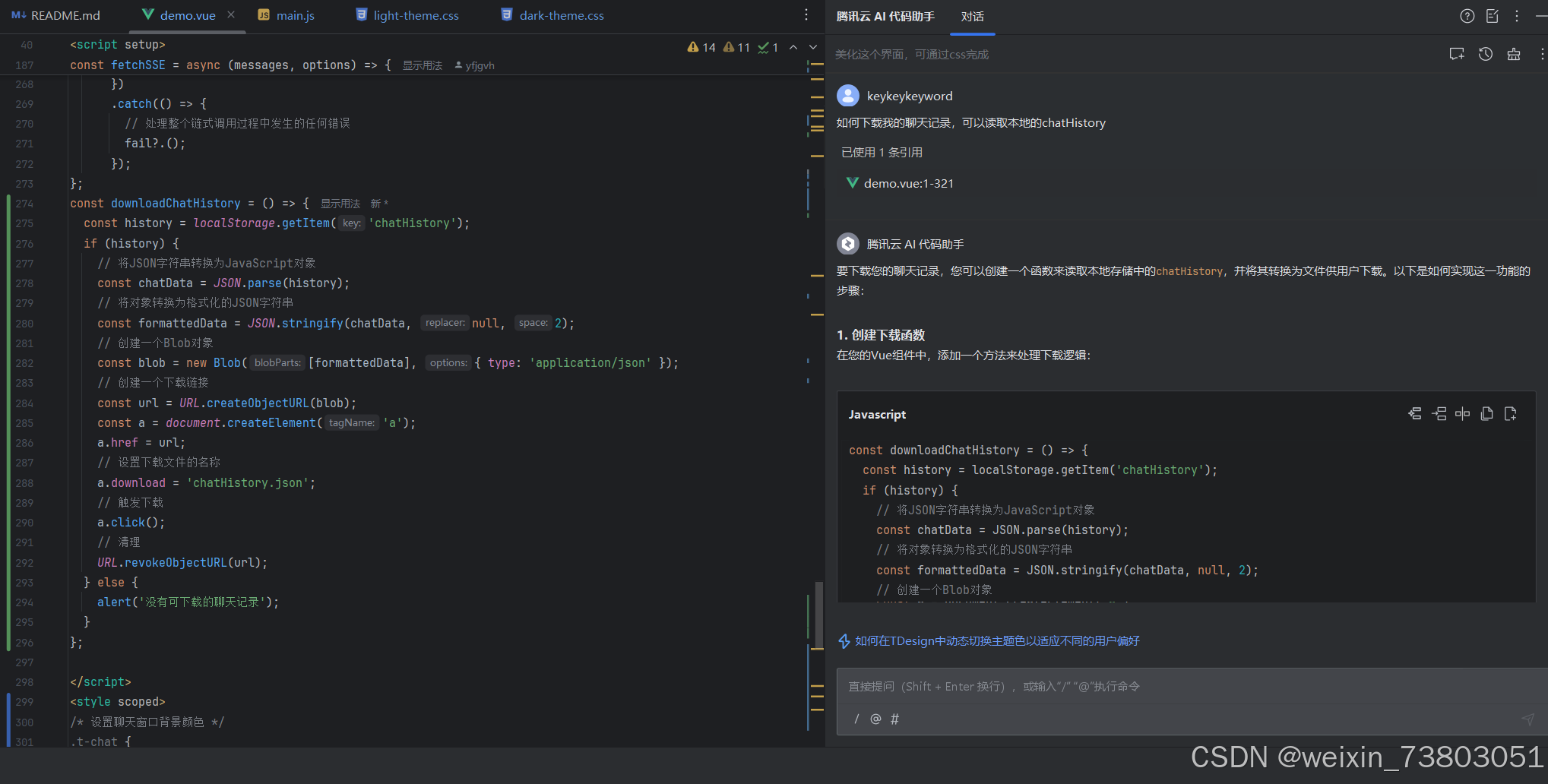This screenshot has height=784, width=1548.
Task: Close the demo.vue editor tab
Action: (231, 15)
